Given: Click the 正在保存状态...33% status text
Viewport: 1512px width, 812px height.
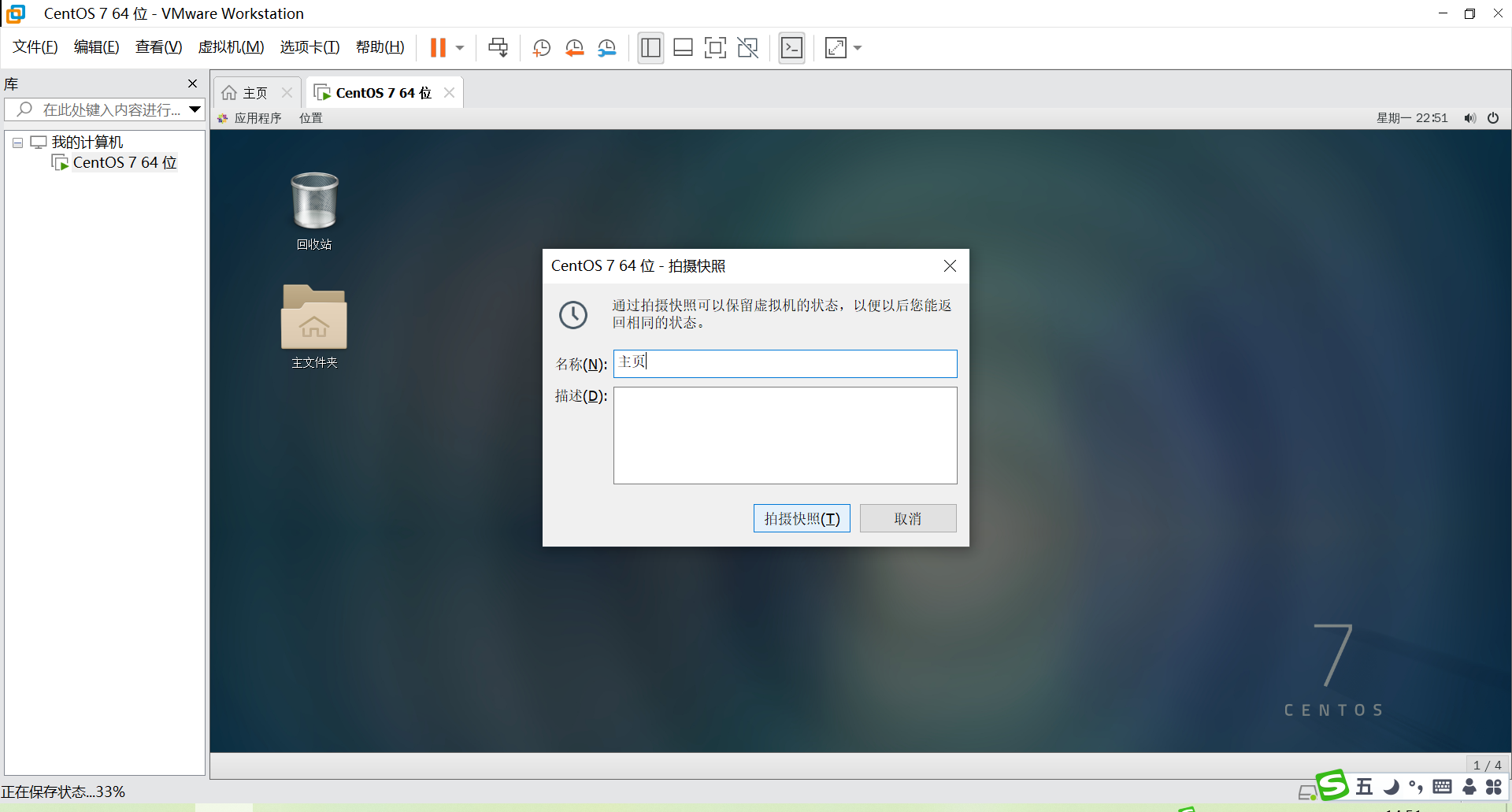Looking at the screenshot, I should coord(63,792).
